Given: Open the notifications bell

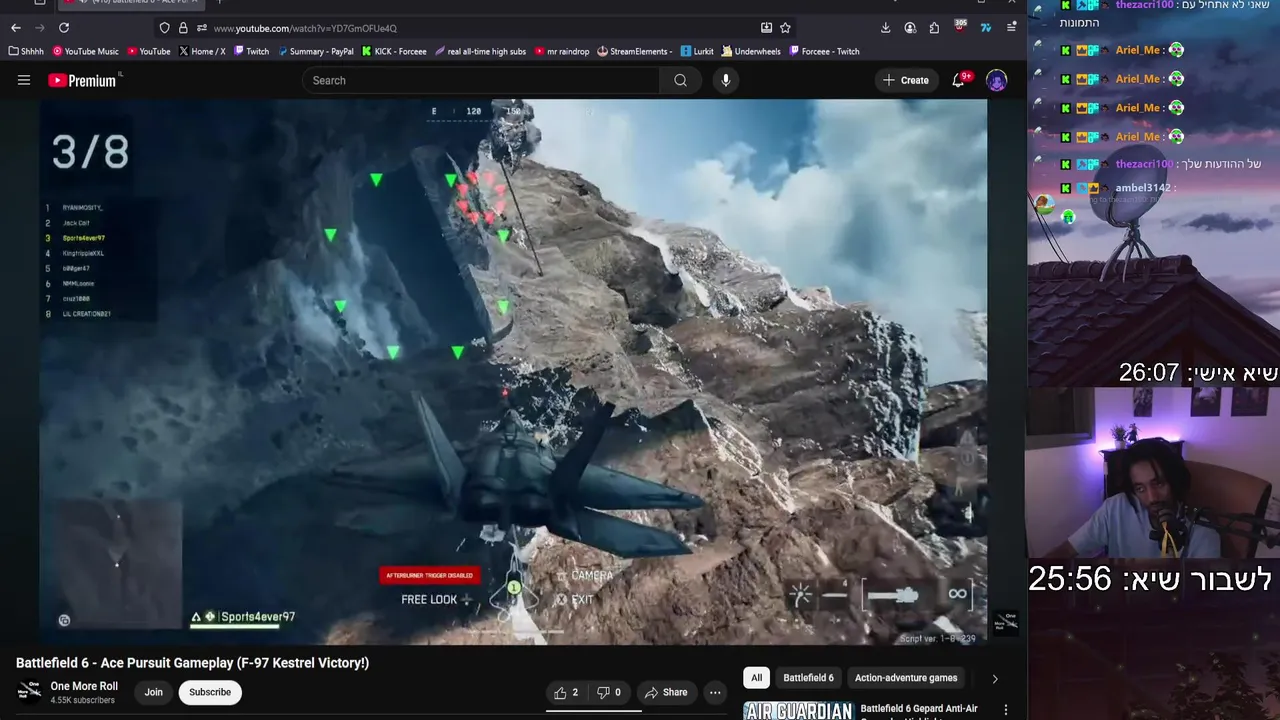Looking at the screenshot, I should [959, 80].
